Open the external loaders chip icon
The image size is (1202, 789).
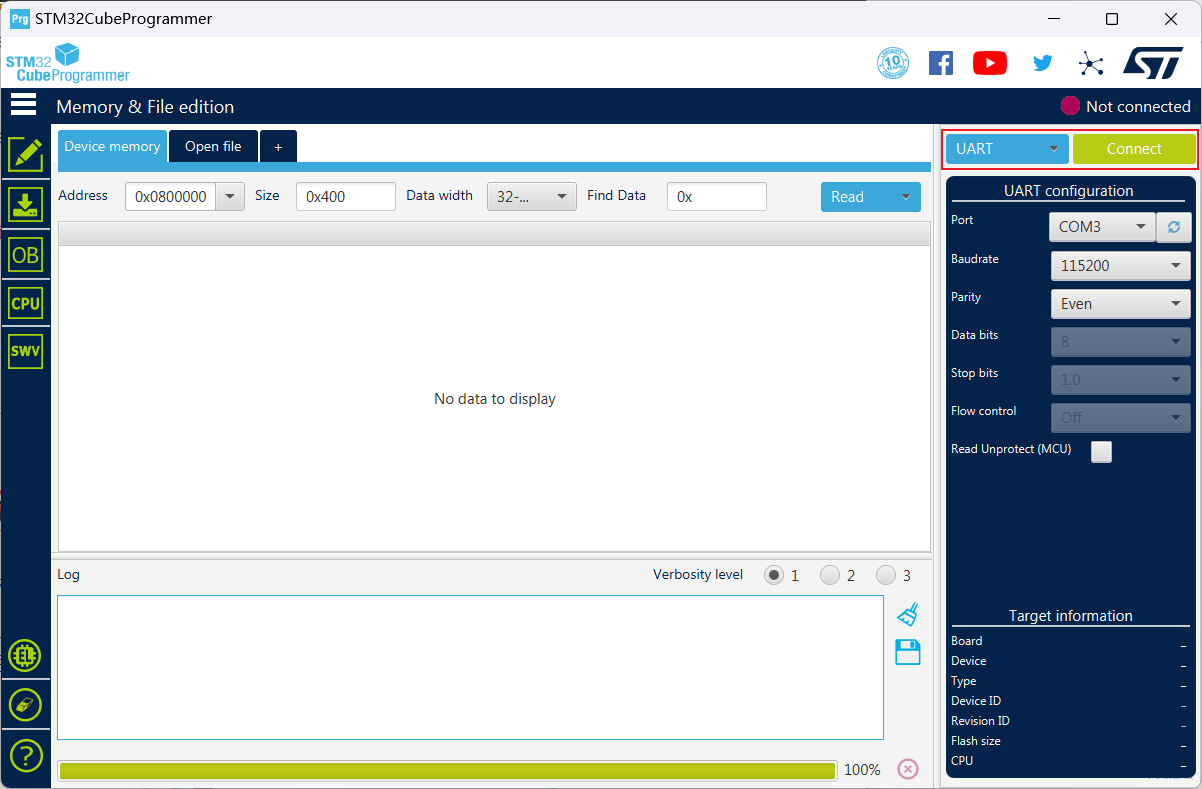25,656
